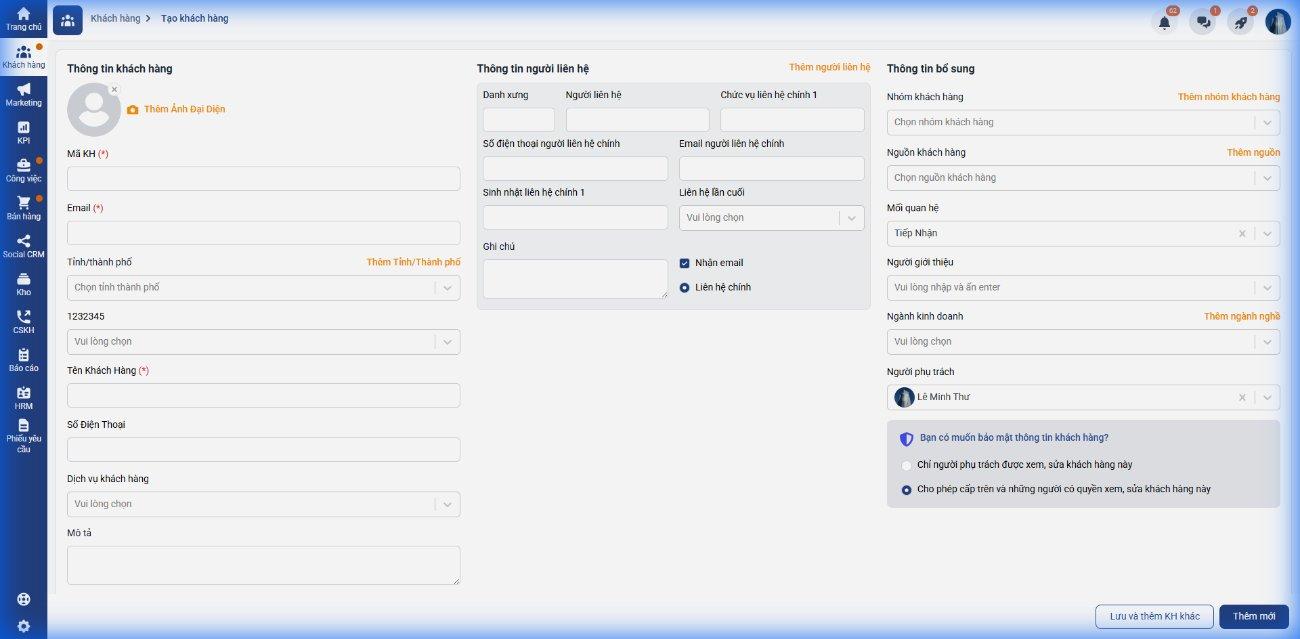Open the CSKH phone icon
The image size is (1300, 639).
point(23,321)
